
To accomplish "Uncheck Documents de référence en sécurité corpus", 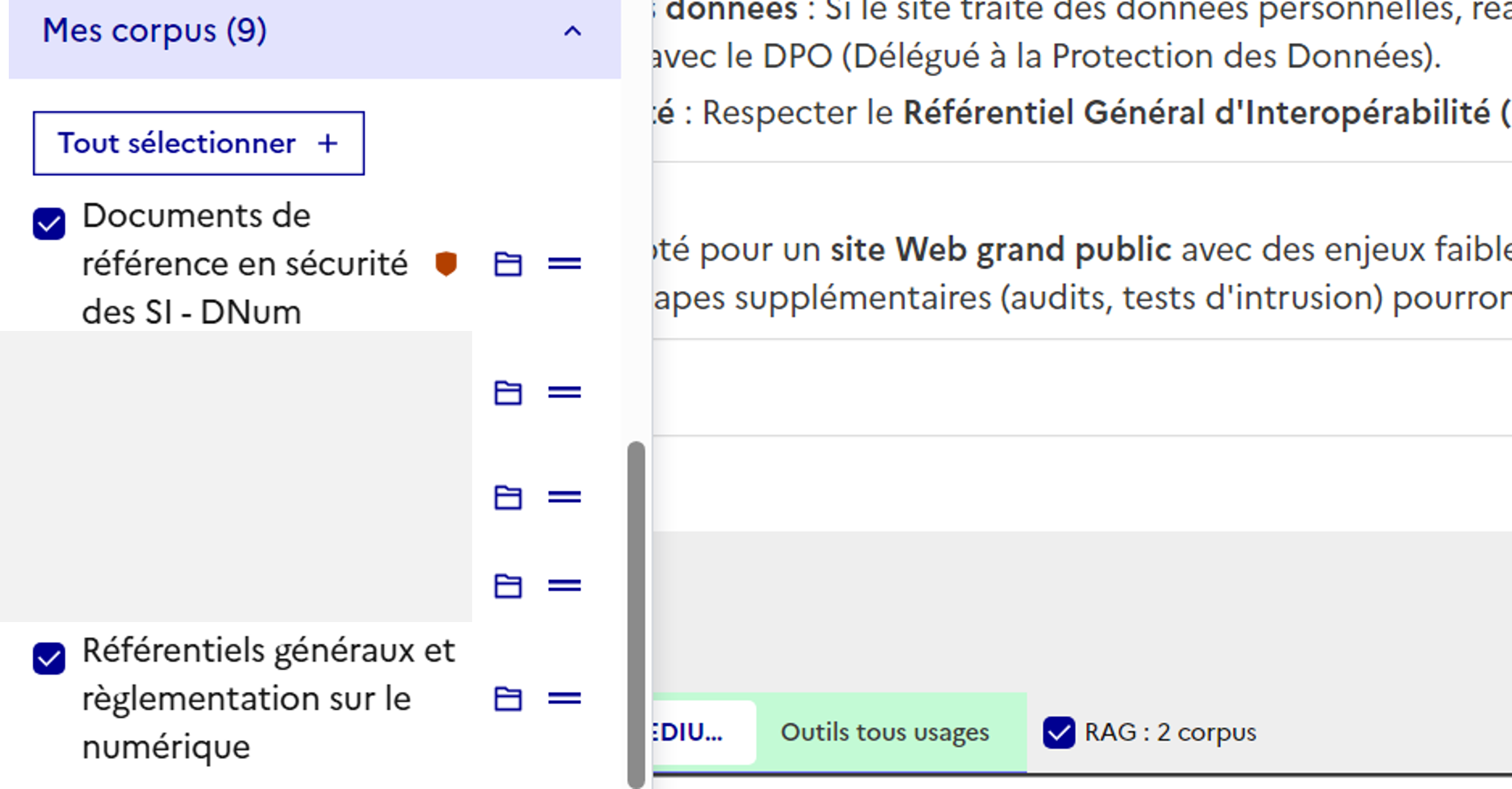I will pos(49,224).
